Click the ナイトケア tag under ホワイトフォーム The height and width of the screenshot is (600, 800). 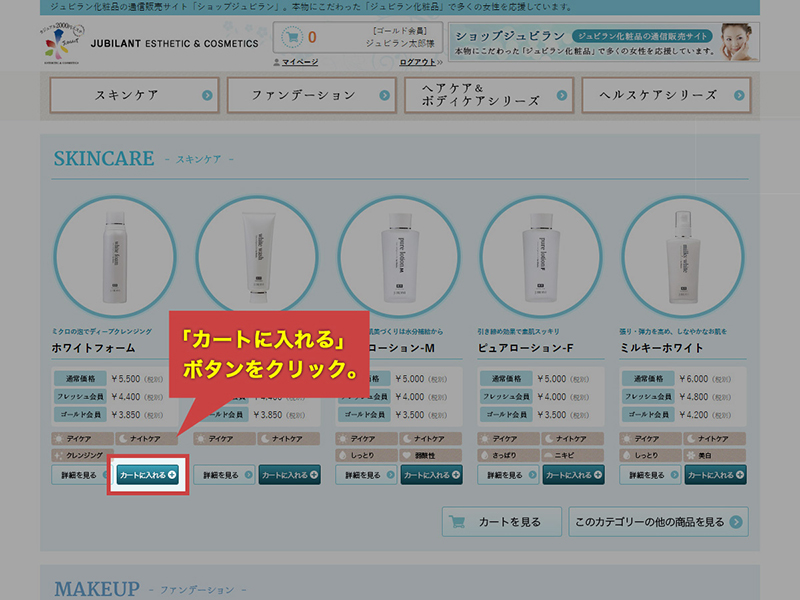tap(146, 439)
